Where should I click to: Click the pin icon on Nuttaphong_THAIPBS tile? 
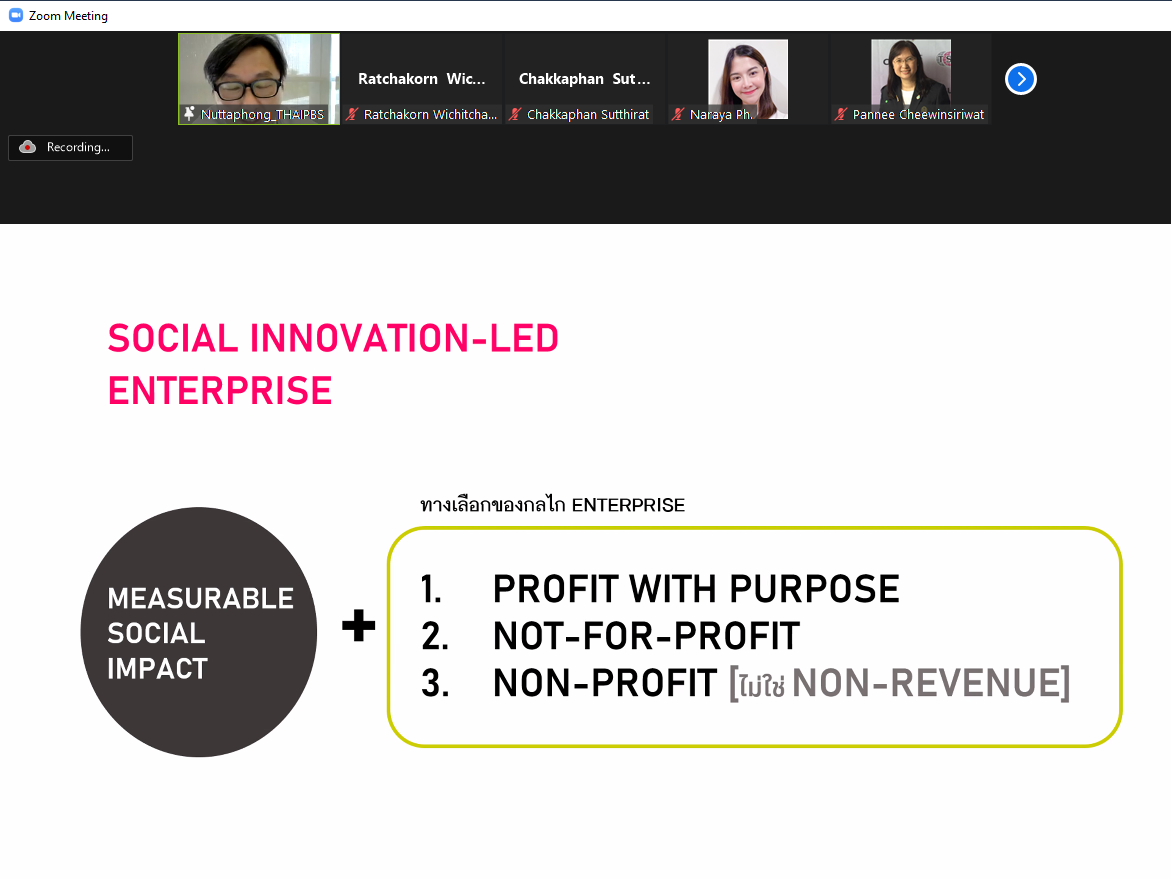click(190, 114)
